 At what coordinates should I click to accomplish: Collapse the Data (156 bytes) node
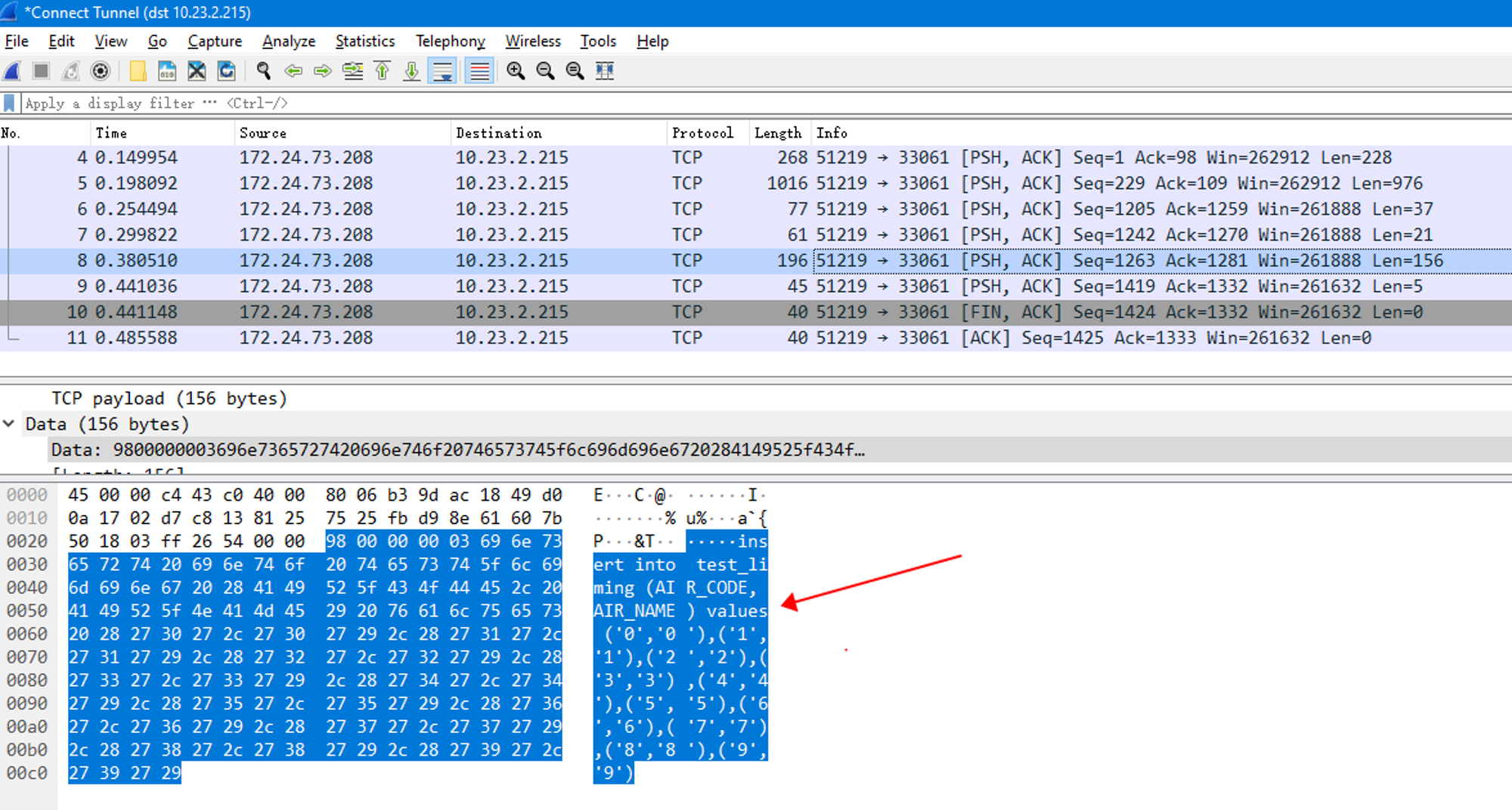[9, 424]
